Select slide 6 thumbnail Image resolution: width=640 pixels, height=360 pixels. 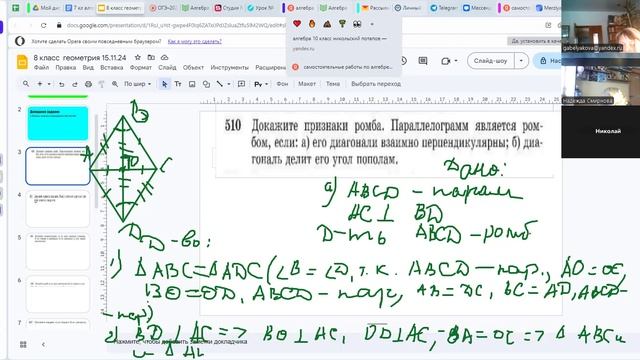(x=58, y=294)
